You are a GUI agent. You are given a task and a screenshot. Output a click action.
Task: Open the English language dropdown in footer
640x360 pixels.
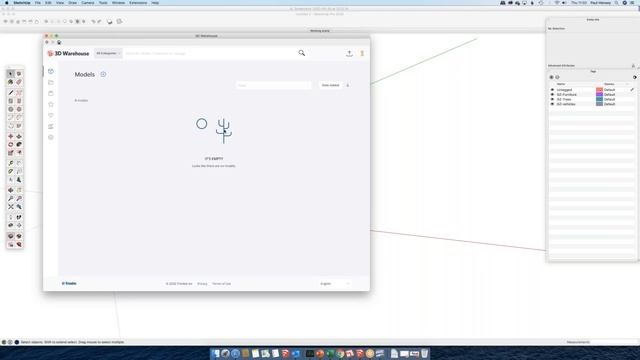click(x=335, y=284)
